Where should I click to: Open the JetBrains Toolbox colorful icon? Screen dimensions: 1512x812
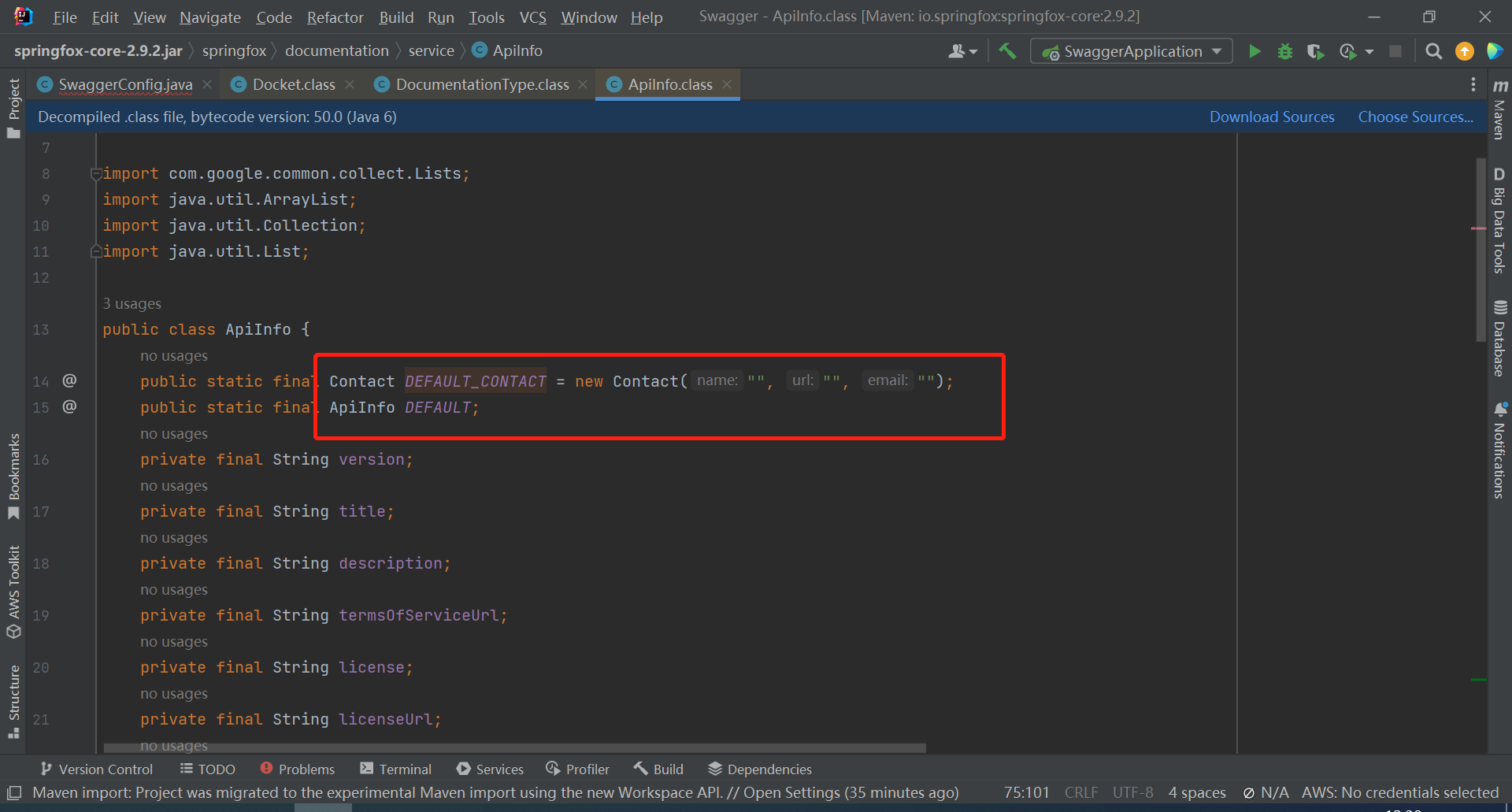pos(1494,51)
